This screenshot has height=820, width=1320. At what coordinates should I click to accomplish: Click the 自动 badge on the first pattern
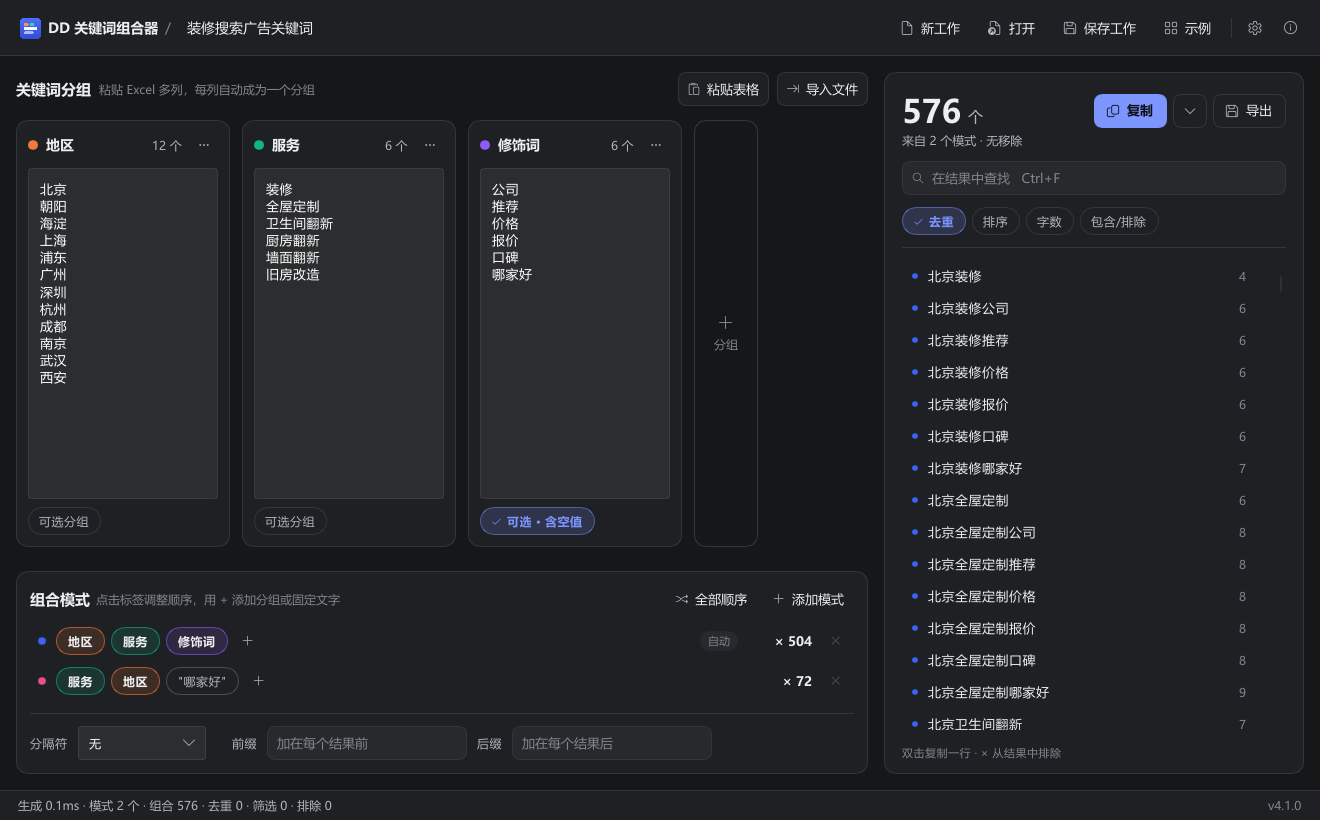tap(719, 641)
